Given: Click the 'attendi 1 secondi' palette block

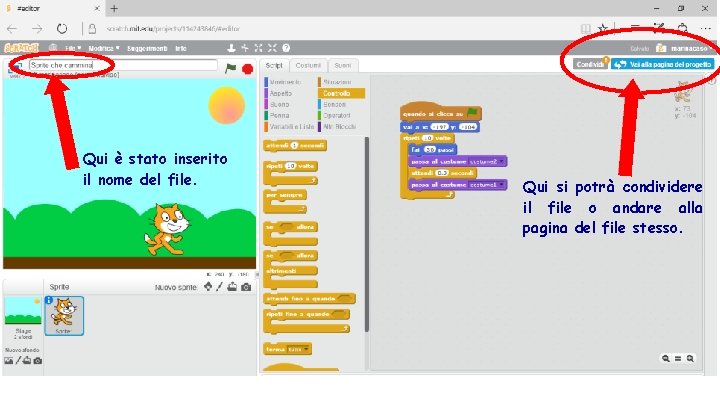Looking at the screenshot, I should click(295, 146).
